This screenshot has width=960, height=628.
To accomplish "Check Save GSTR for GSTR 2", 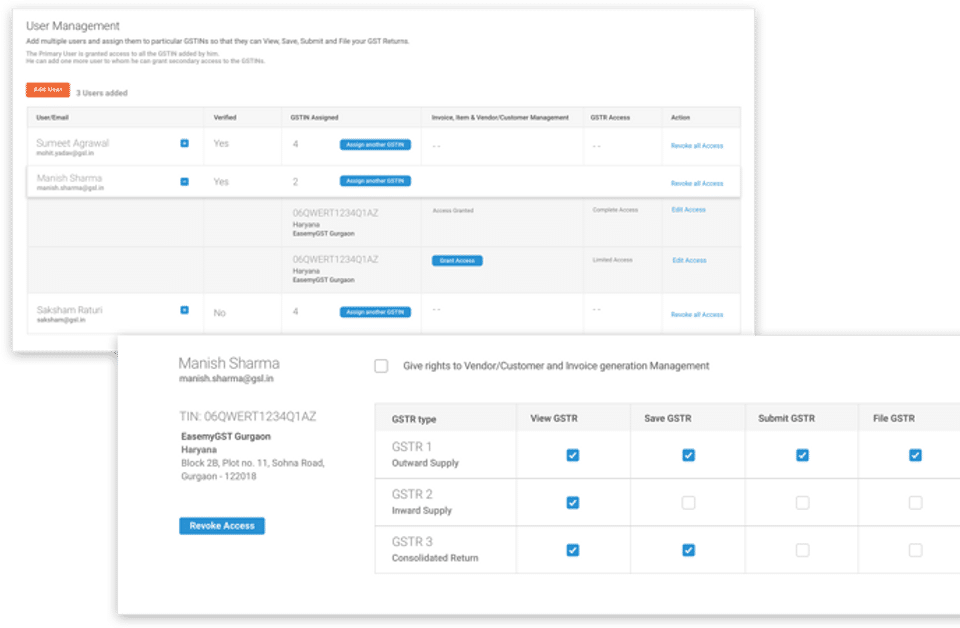I will coord(688,503).
